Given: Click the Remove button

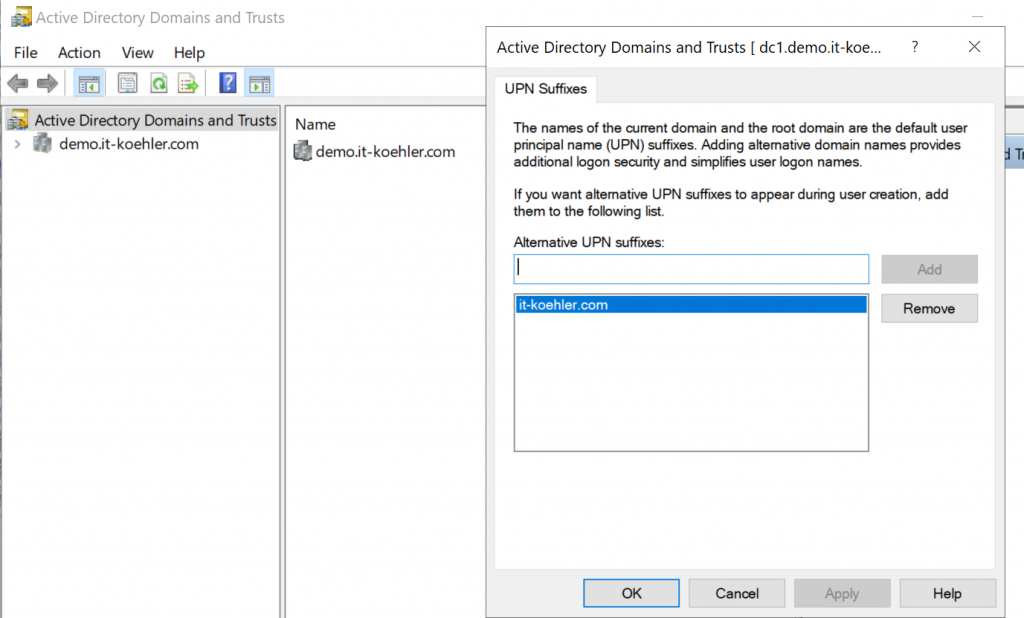Looking at the screenshot, I should click(x=929, y=308).
